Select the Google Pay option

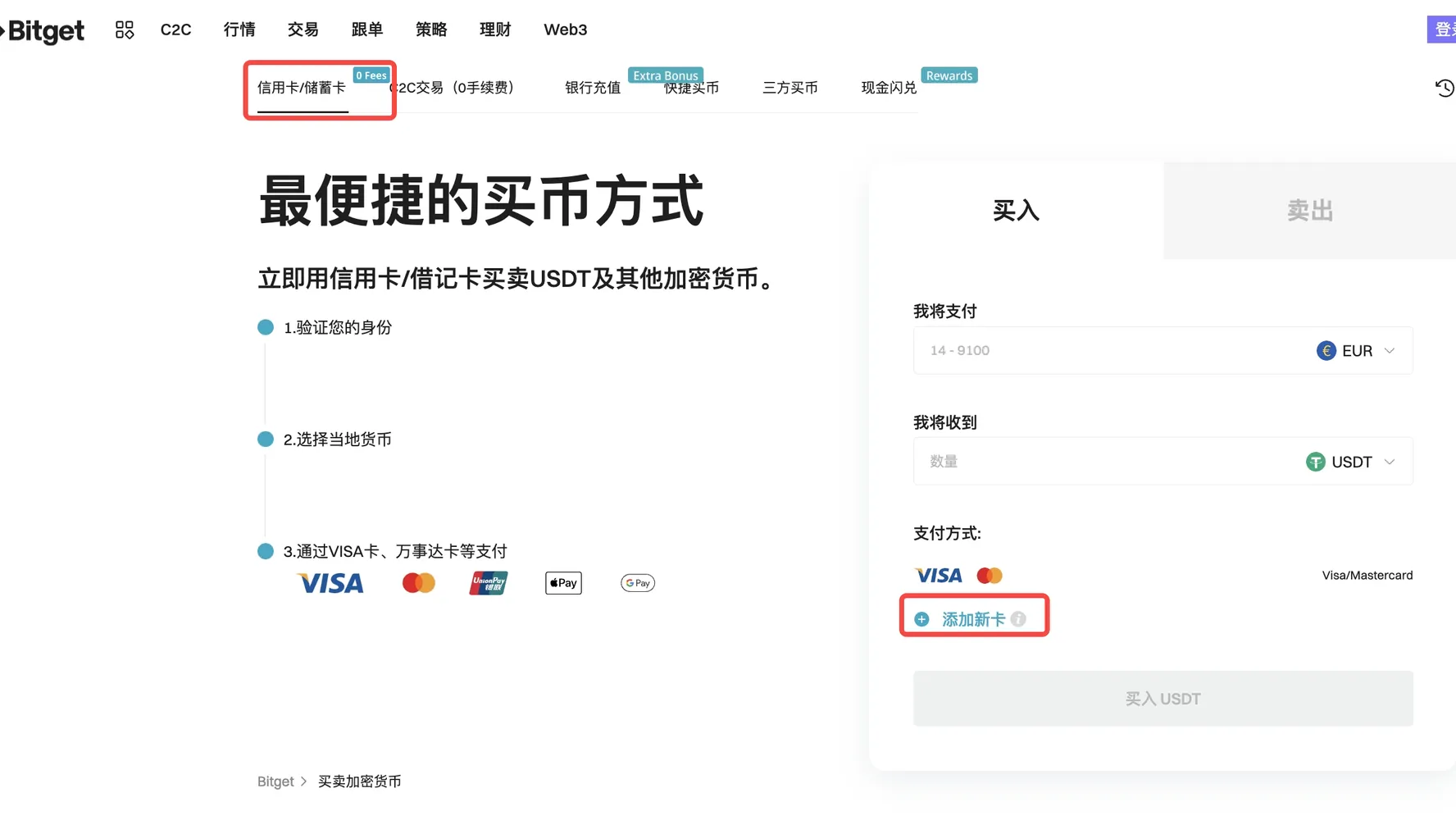[637, 582]
